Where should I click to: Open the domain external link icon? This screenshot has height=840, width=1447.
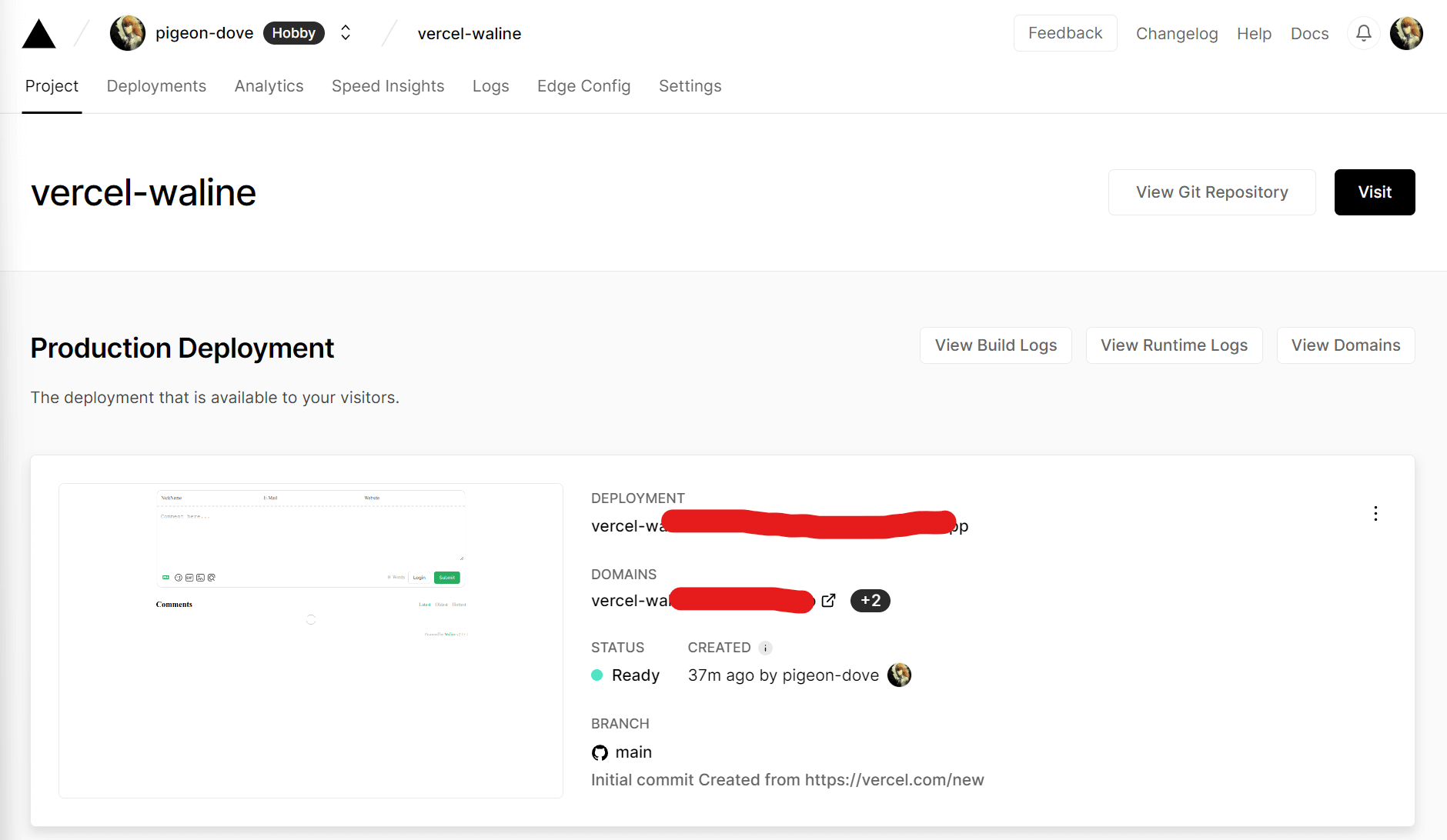[x=828, y=601]
